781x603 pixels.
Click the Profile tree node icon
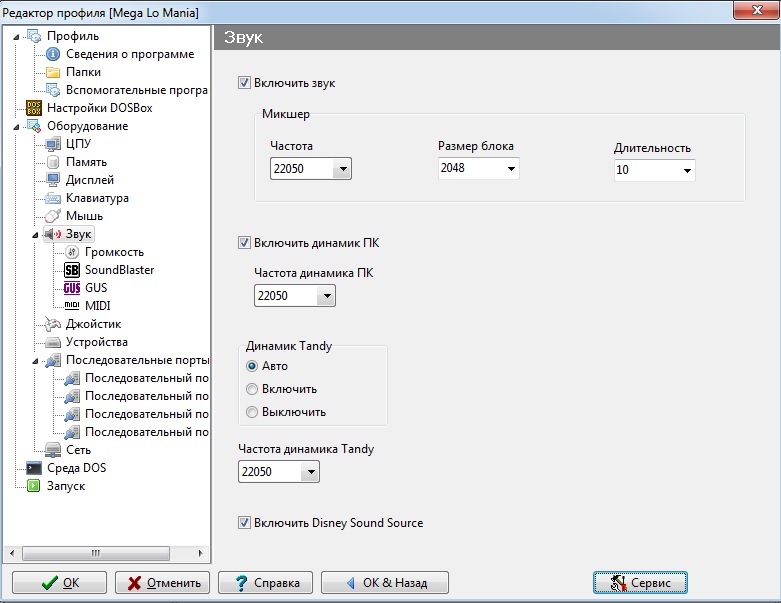tap(34, 36)
